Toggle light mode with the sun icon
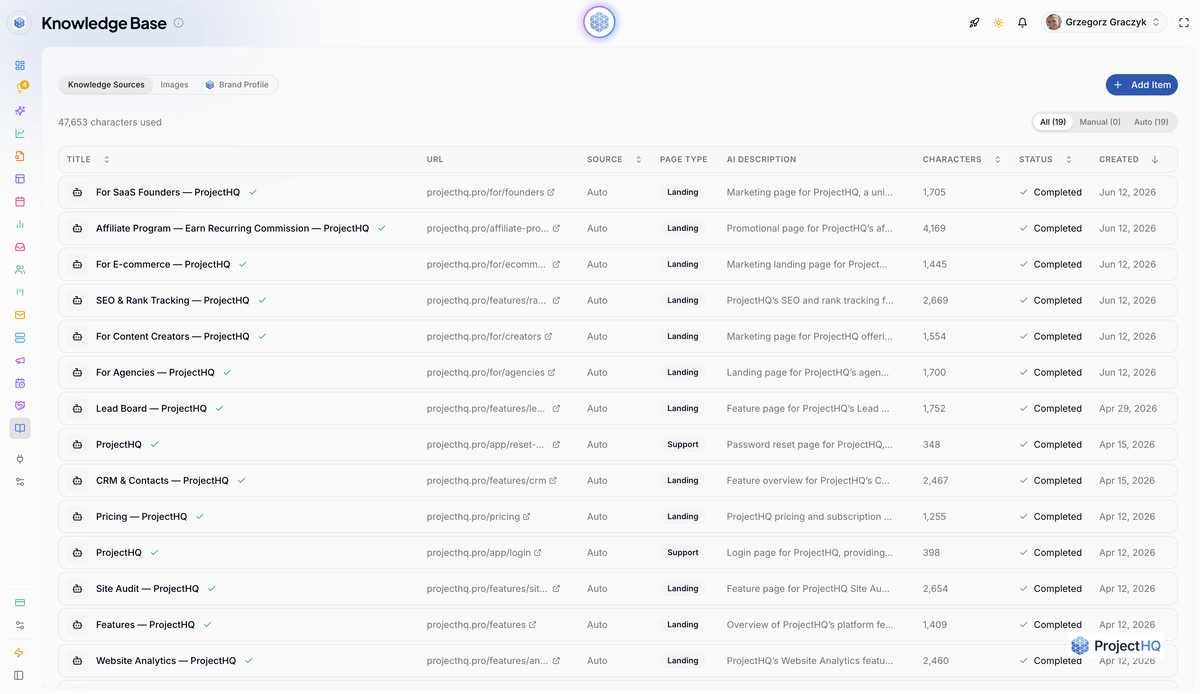 [998, 22]
